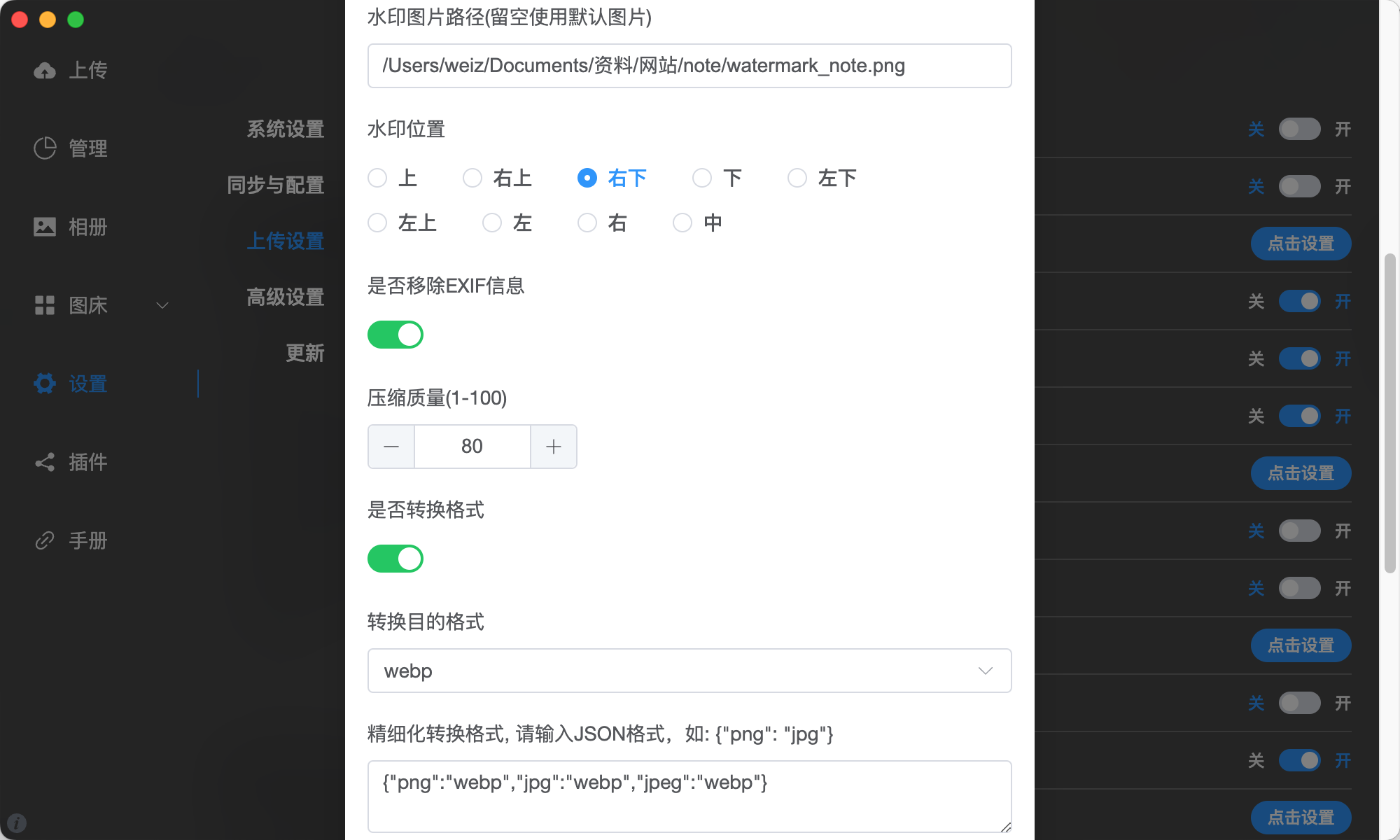This screenshot has width=1400, height=840.
Task: Select the 上传 upload icon in sidebar
Action: [45, 70]
